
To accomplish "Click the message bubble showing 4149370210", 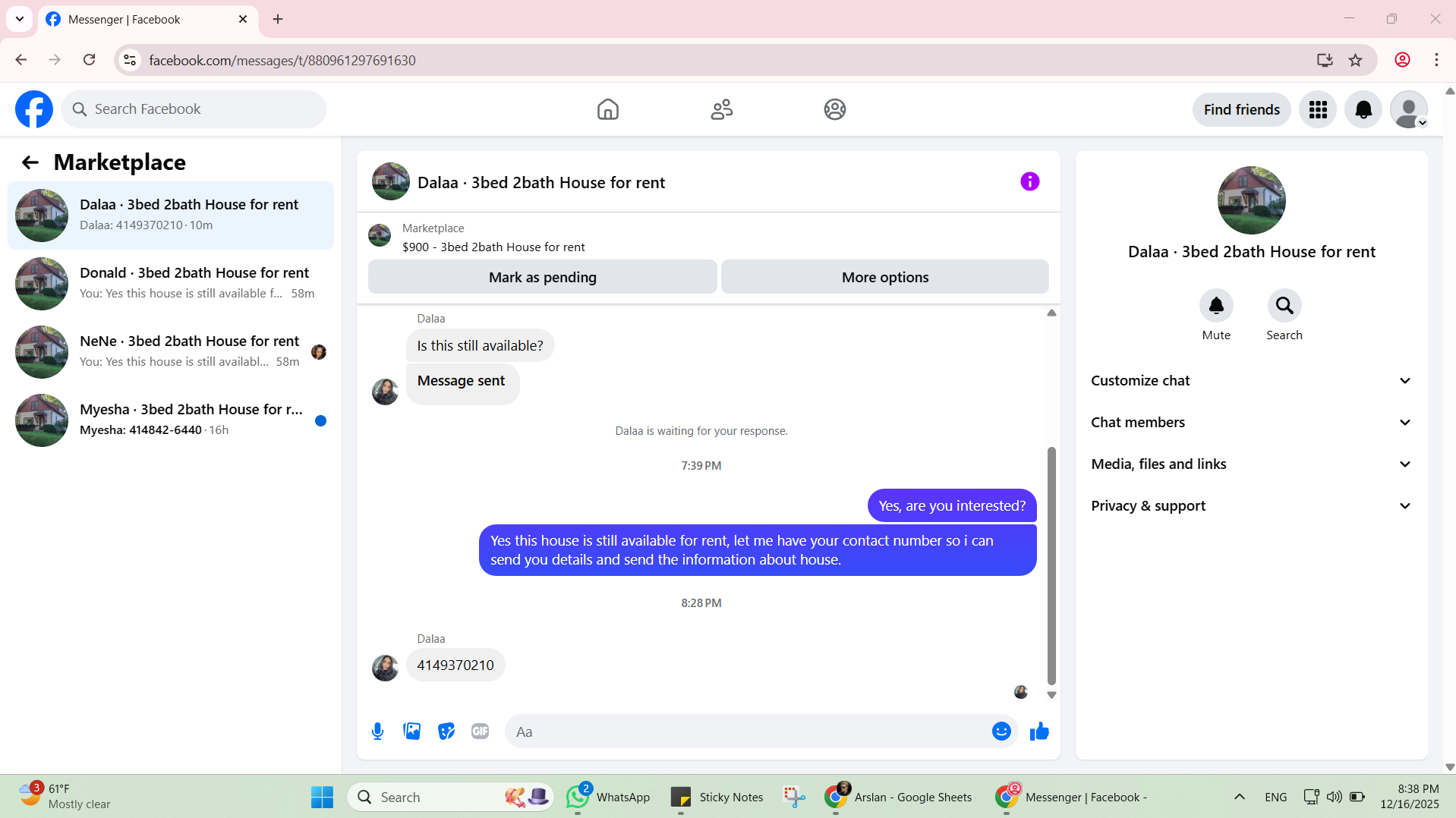I will 455,665.
